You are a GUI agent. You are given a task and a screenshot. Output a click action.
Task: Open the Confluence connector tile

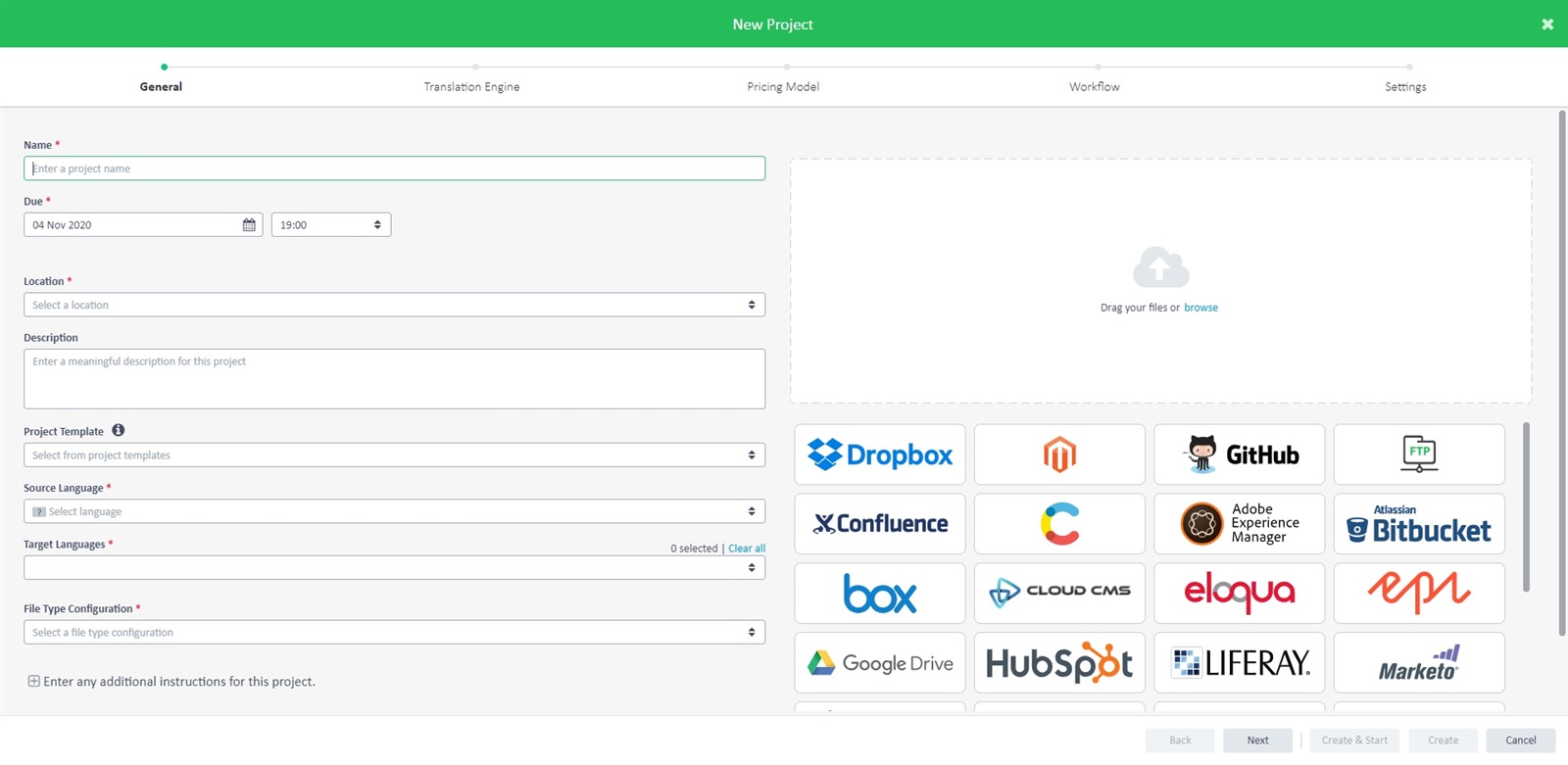[x=879, y=524]
